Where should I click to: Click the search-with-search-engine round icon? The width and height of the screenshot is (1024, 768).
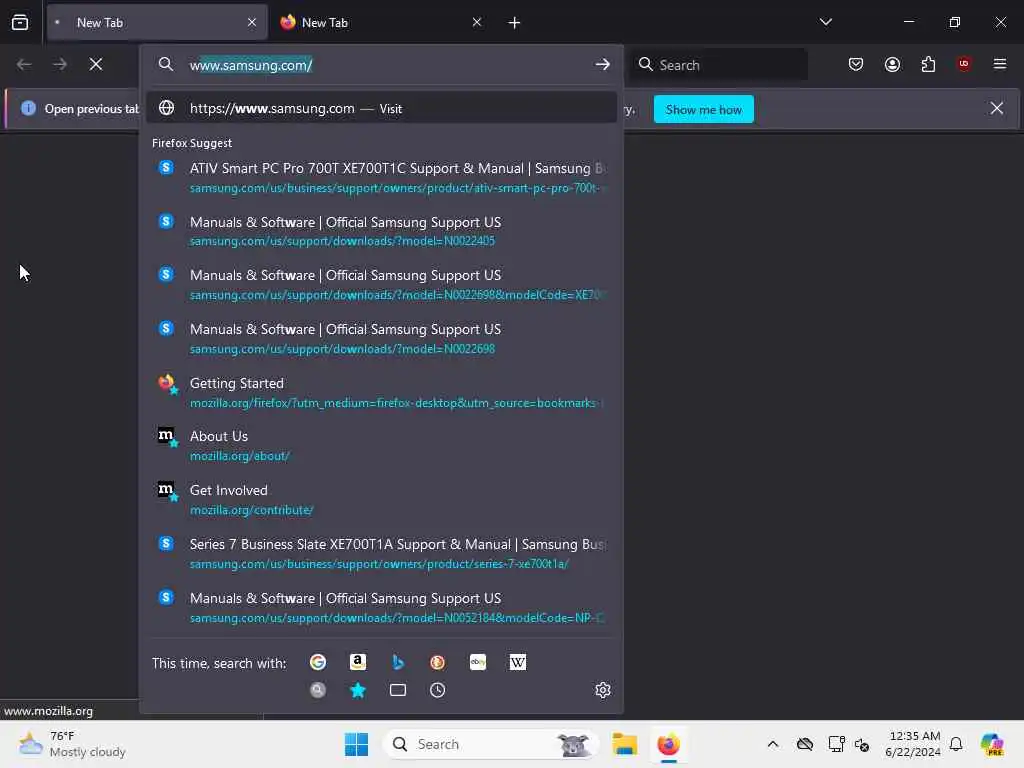(x=318, y=690)
